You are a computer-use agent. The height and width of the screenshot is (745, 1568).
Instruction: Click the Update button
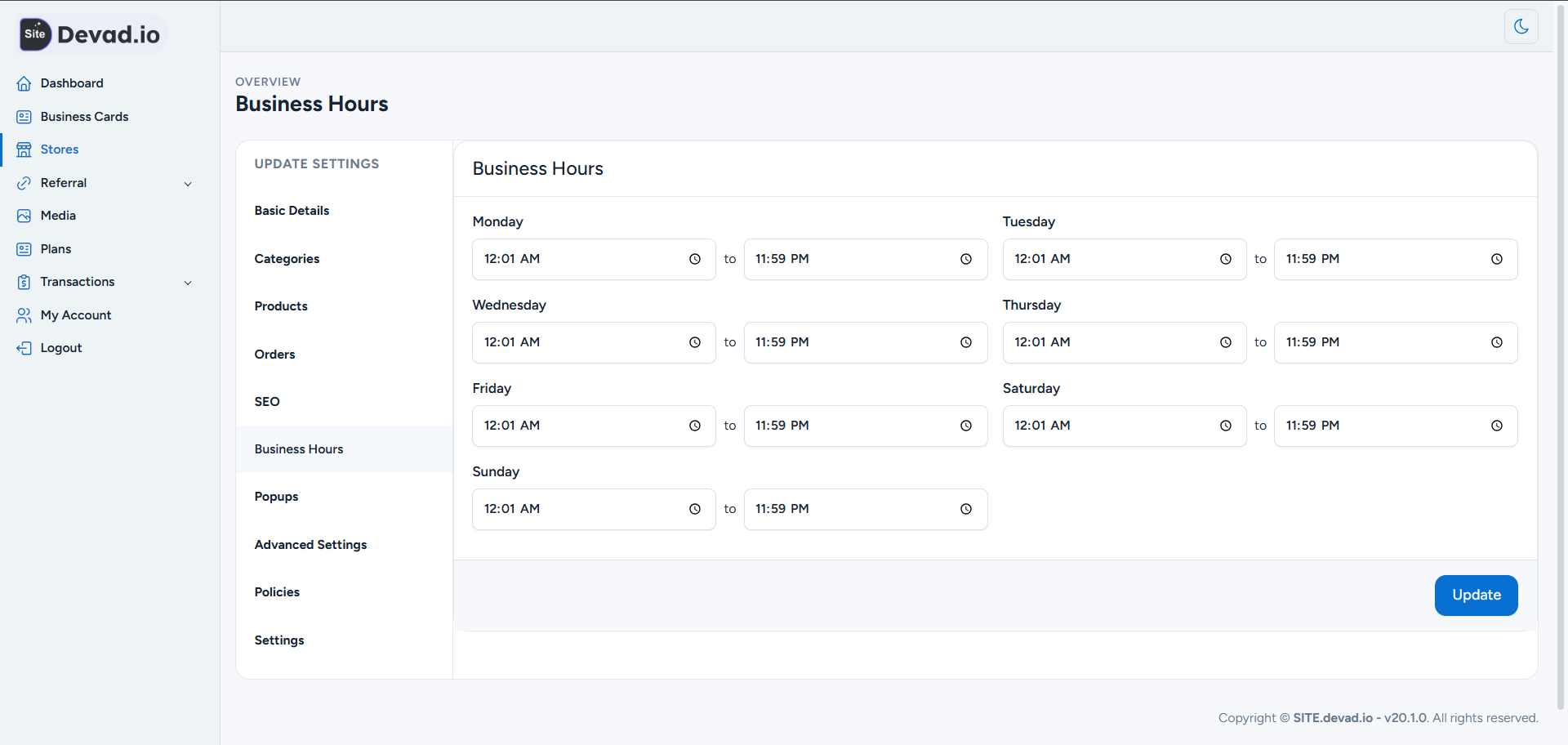(1475, 596)
